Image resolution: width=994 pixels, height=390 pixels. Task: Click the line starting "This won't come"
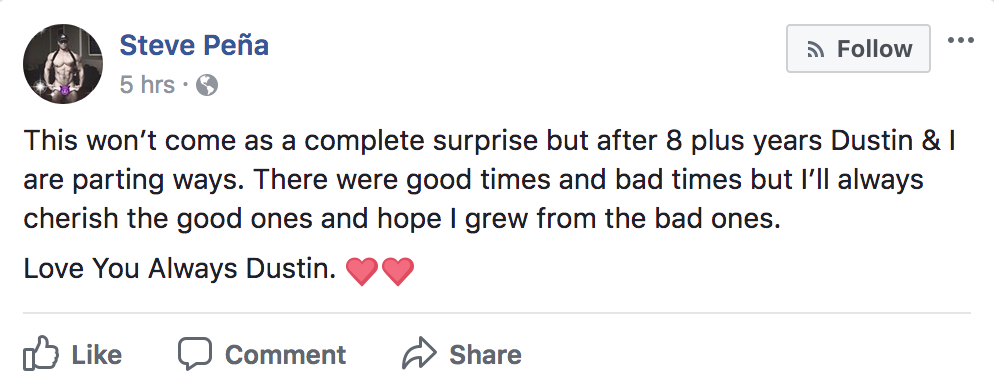click(489, 141)
